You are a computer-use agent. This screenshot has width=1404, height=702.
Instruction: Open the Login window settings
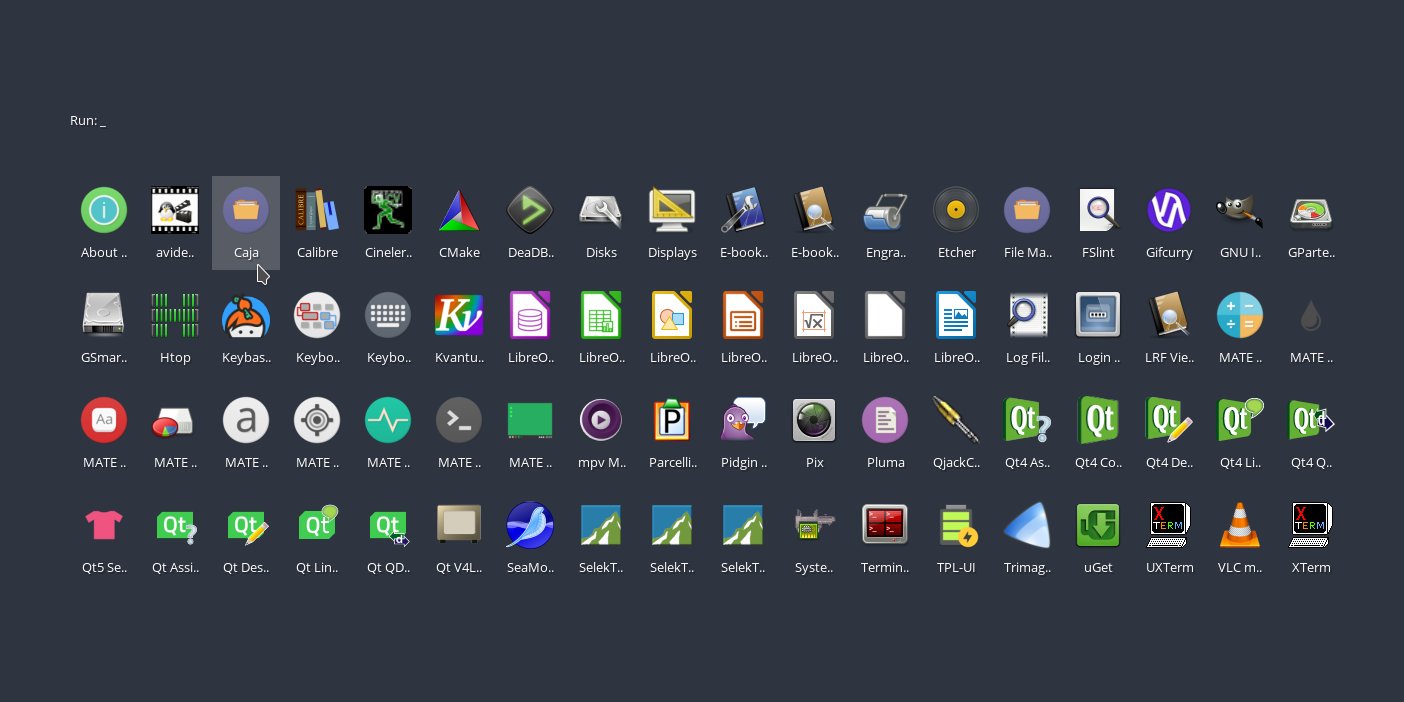pyautogui.click(x=1098, y=328)
